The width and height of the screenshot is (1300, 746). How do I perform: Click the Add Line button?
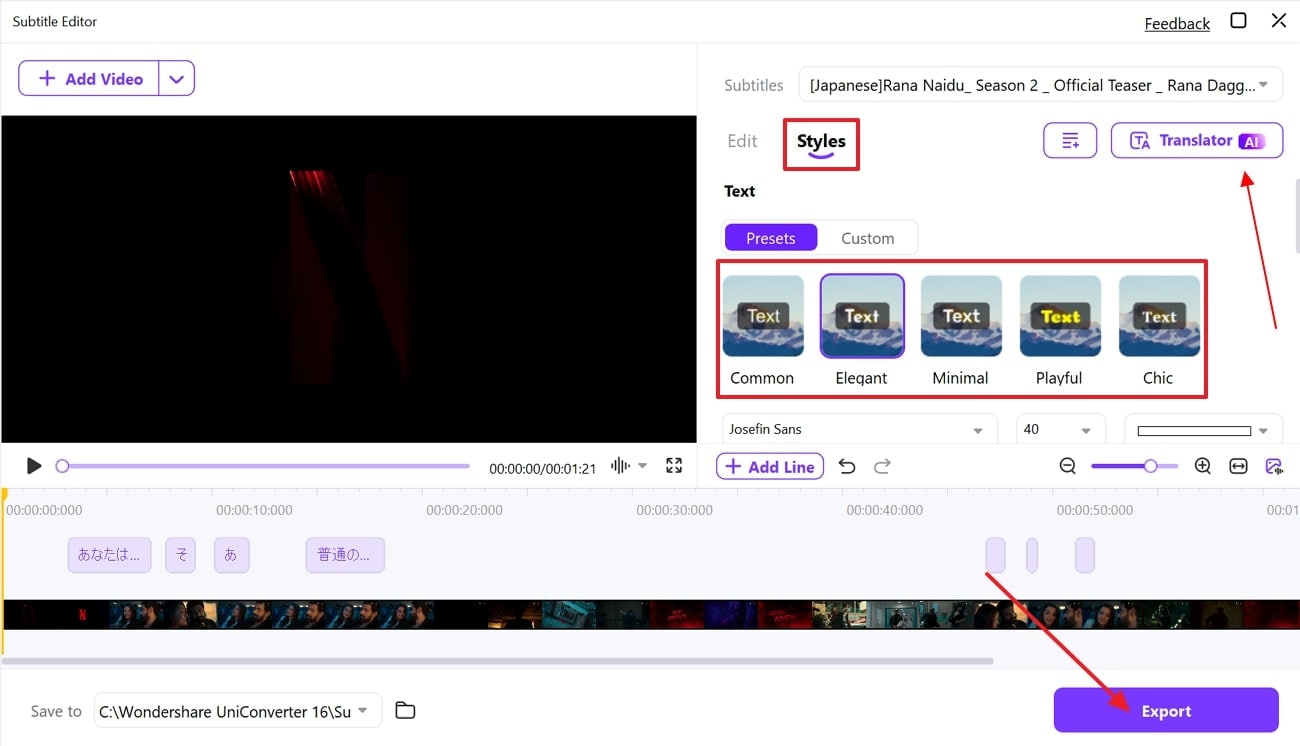(x=770, y=466)
